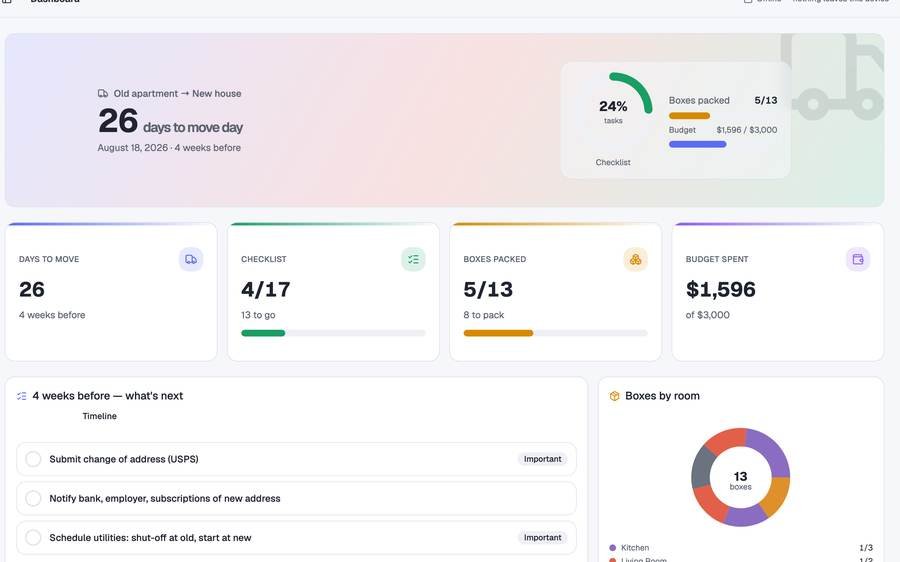
Task: Click 'Submit change of address (USPS)' task text
Action: (124, 459)
